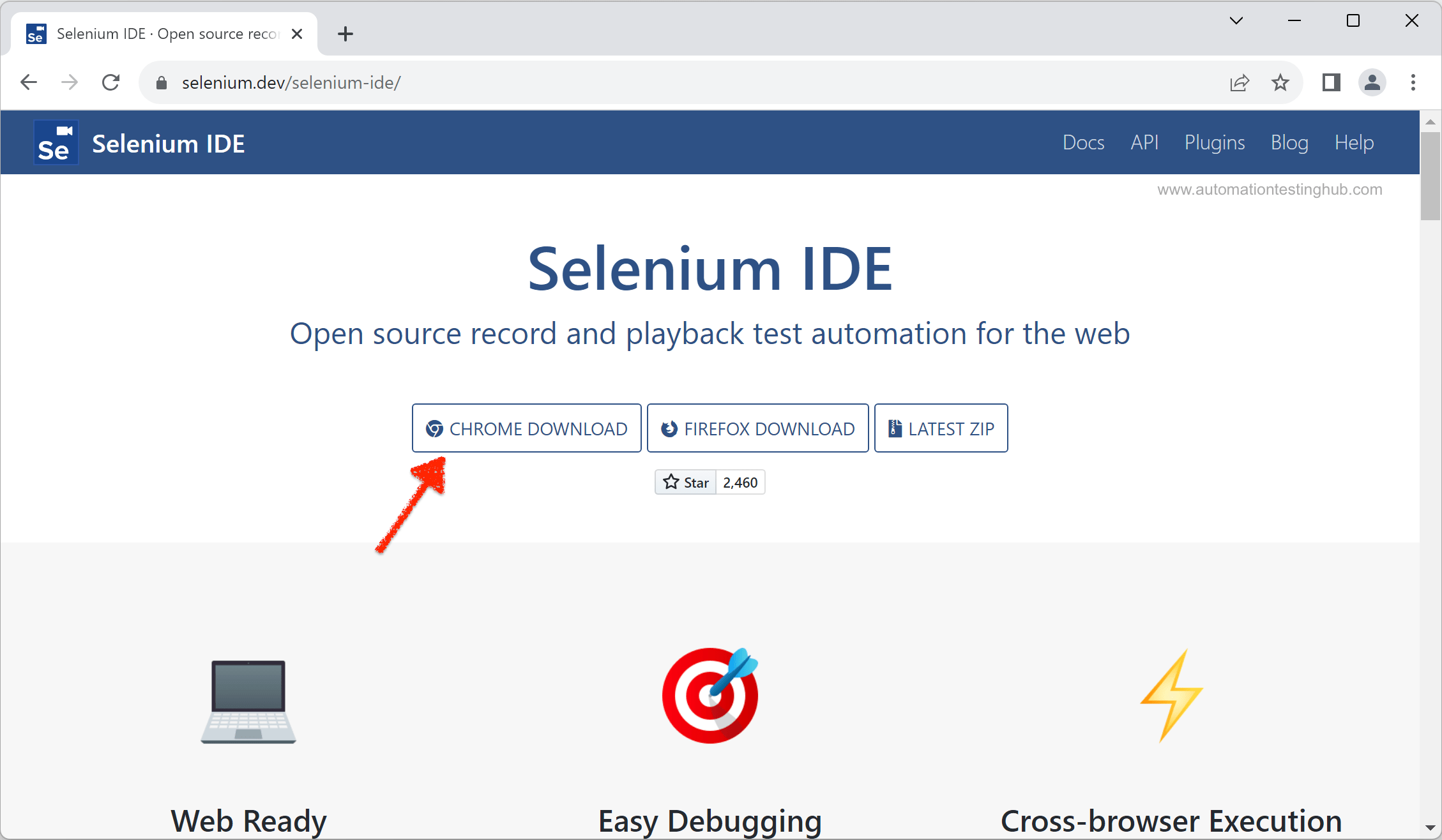This screenshot has width=1442, height=840.
Task: Click the large Selenium IDE page title
Action: click(x=710, y=269)
